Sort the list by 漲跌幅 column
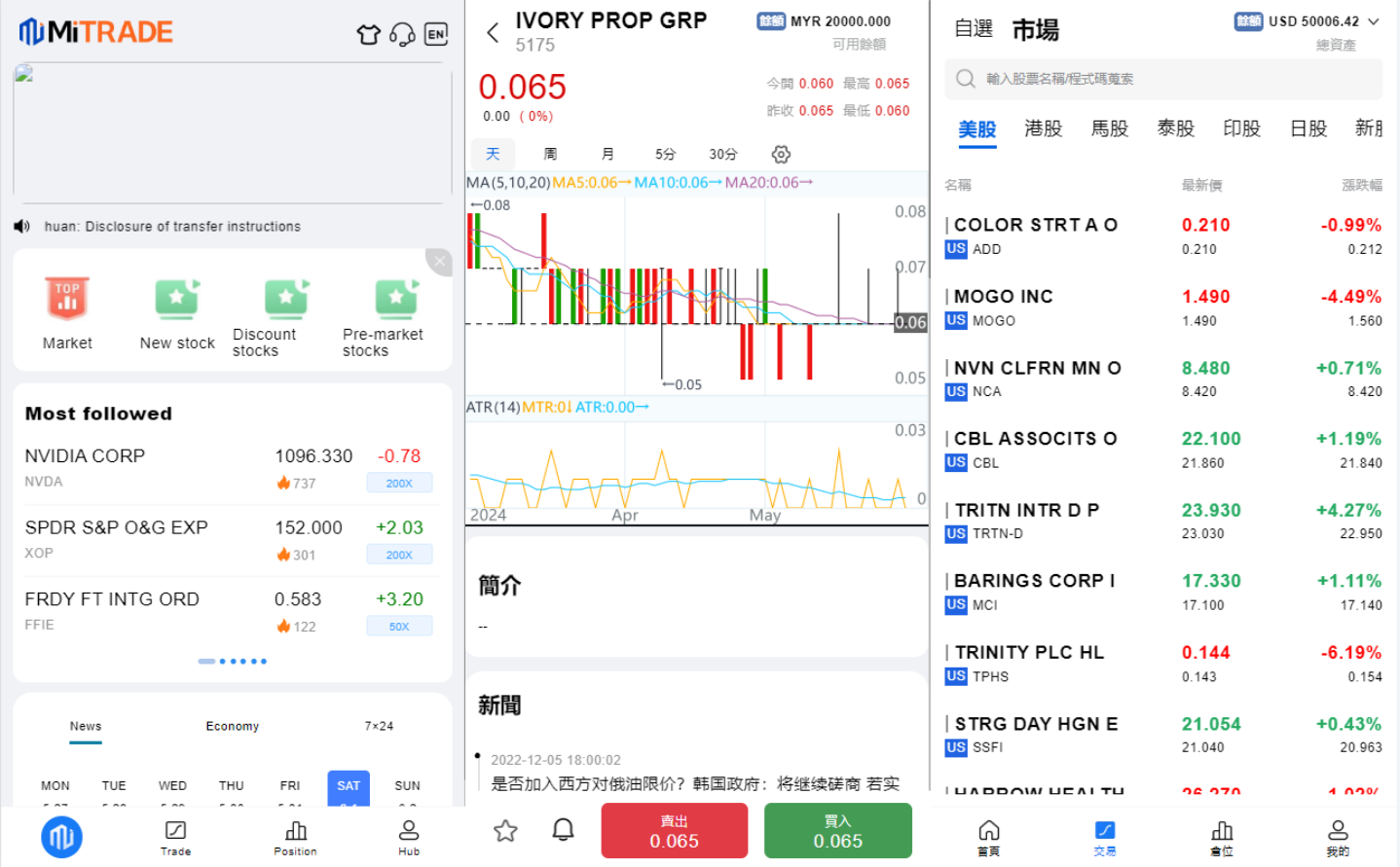The image size is (1400, 867). (x=1362, y=185)
